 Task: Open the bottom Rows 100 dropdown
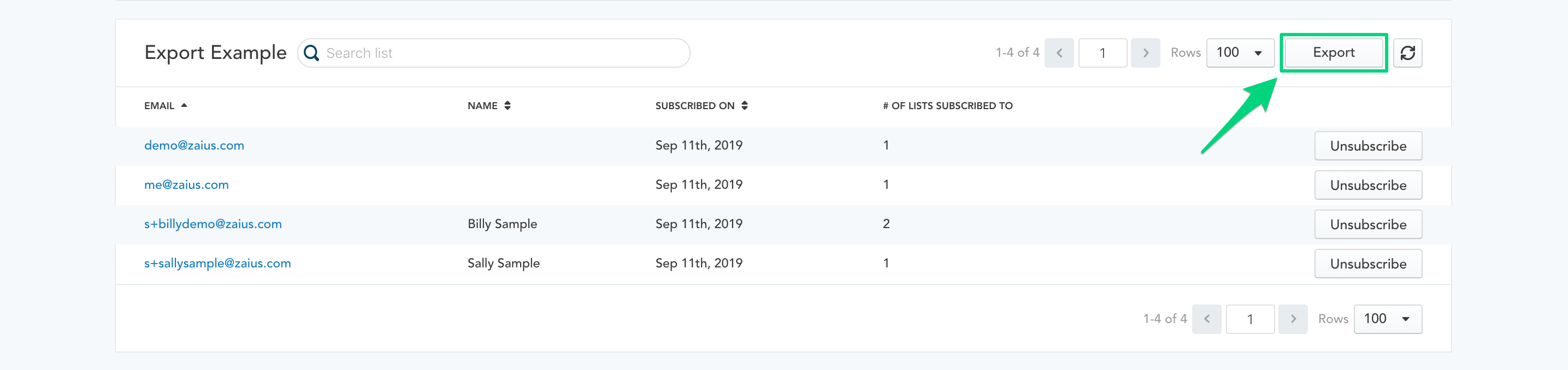(x=1388, y=319)
